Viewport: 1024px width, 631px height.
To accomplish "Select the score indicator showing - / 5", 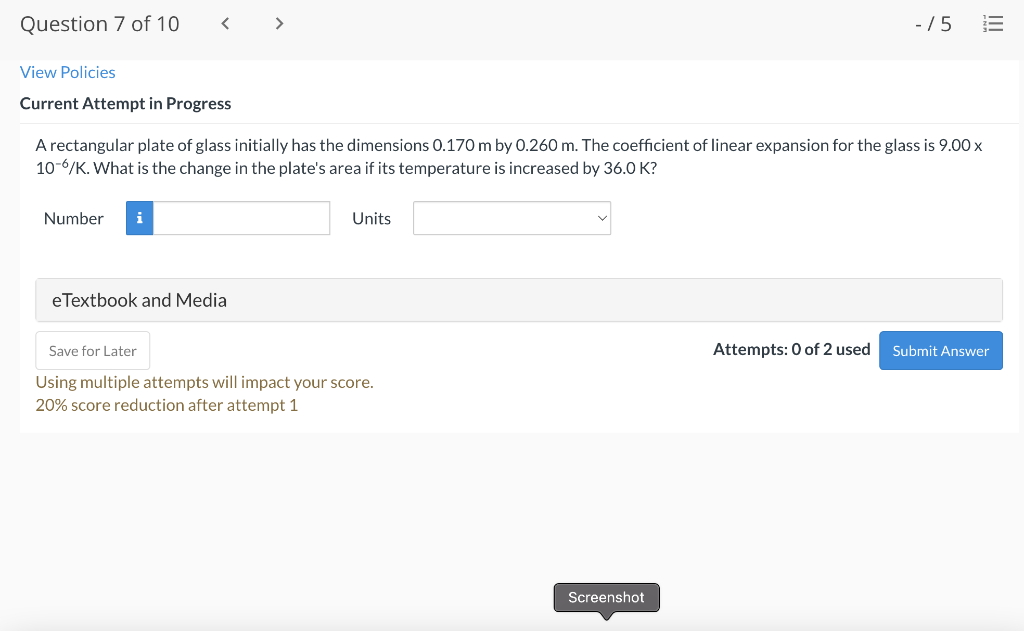I will [x=933, y=23].
